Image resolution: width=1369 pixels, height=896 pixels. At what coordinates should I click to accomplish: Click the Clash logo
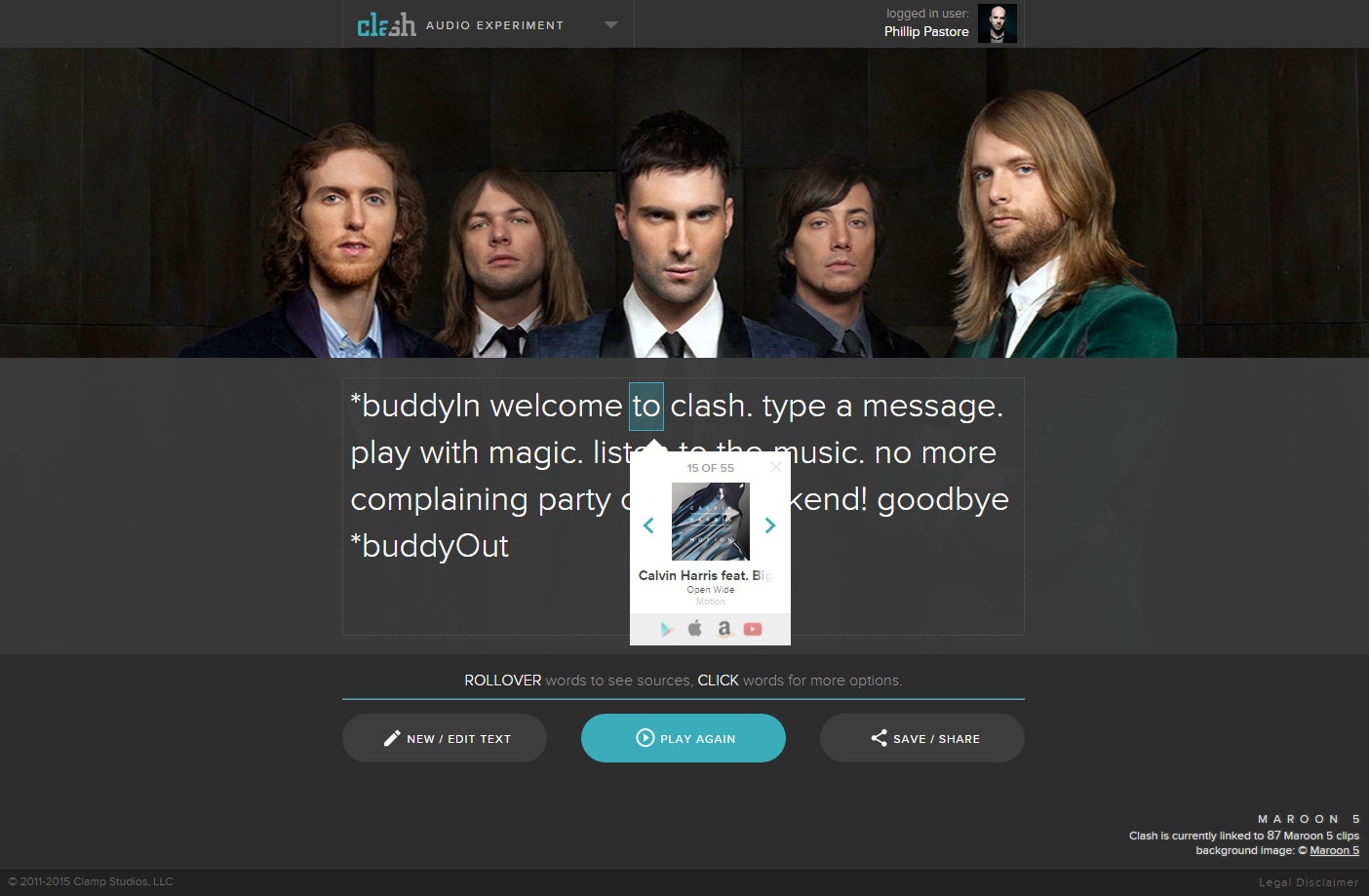tap(386, 24)
